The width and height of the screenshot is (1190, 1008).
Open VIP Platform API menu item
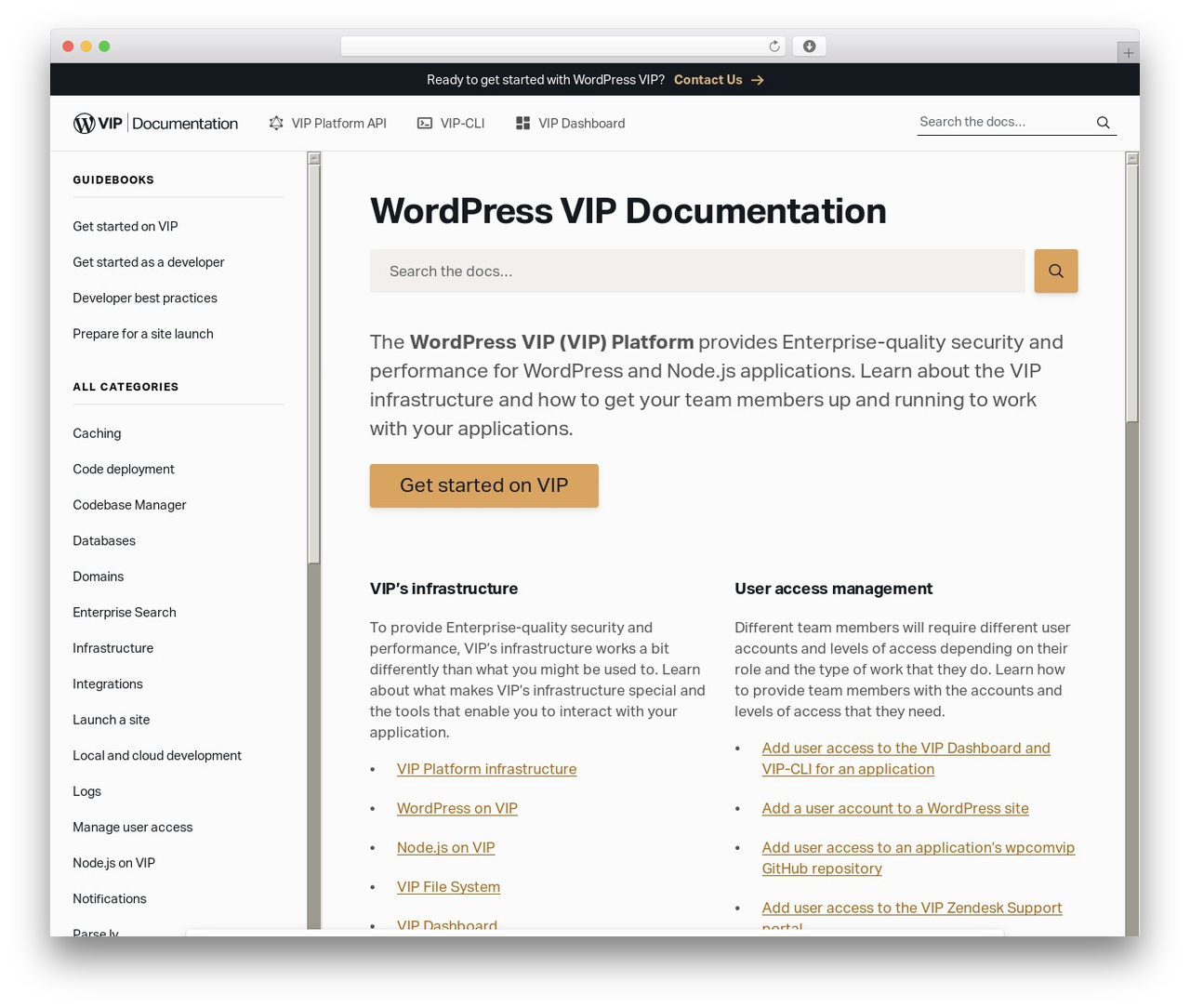(338, 123)
